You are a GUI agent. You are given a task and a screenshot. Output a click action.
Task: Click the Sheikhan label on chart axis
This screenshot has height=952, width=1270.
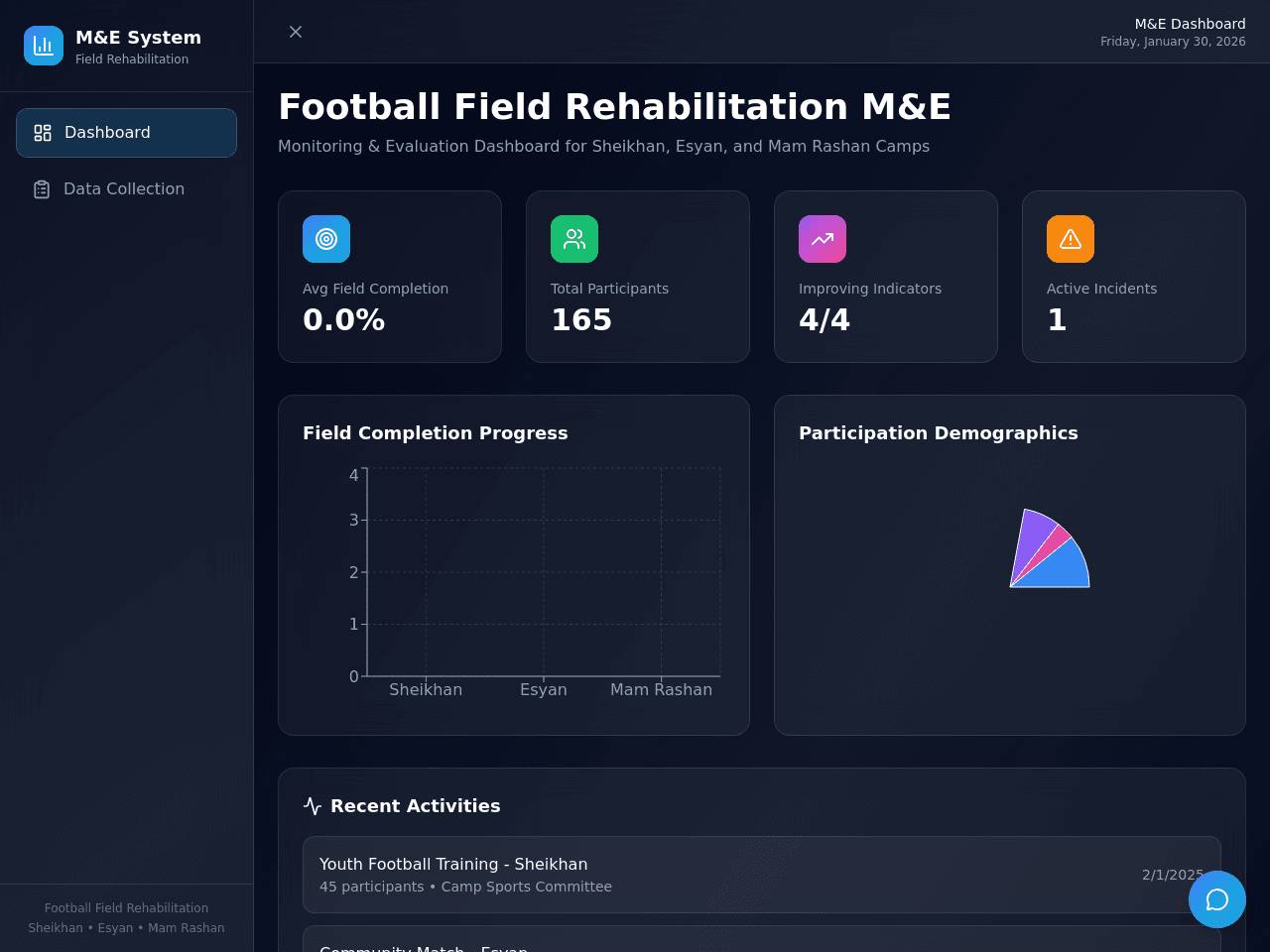(426, 690)
